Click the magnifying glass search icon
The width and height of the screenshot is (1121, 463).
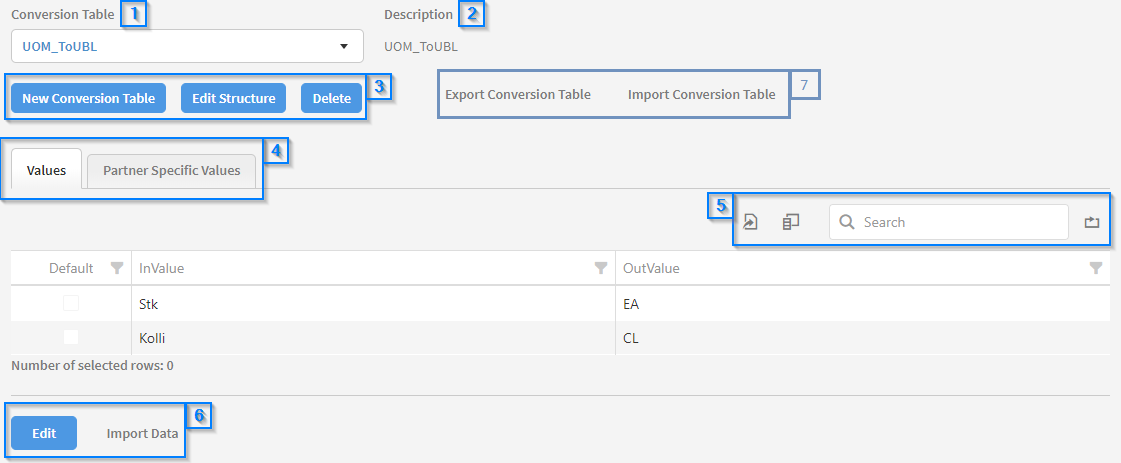[847, 222]
